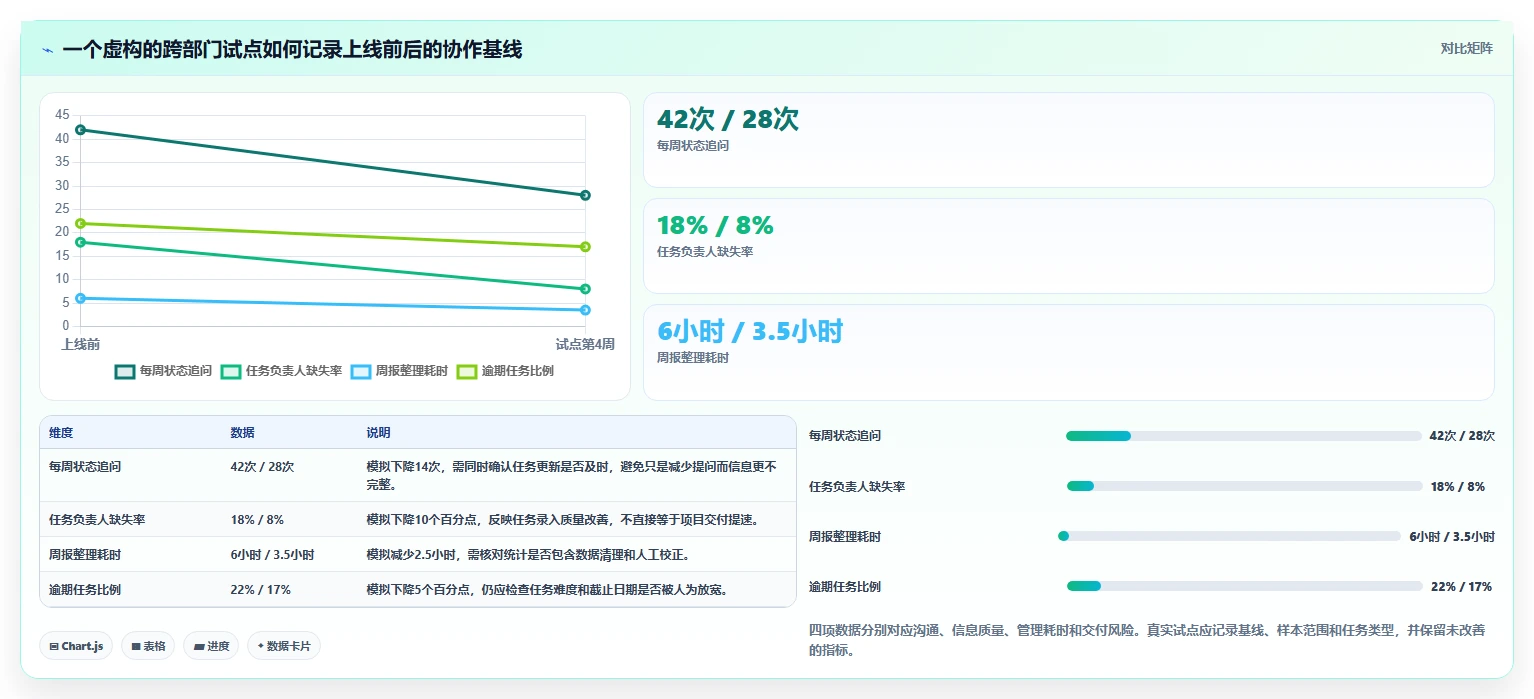Viewport: 1534px width, 699px height.
Task: Select the 数据卡片 chip
Action: (x=284, y=646)
